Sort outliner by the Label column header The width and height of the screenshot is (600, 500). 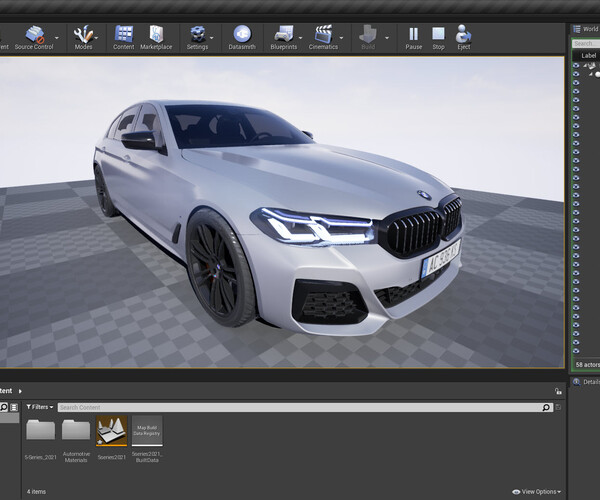click(589, 56)
